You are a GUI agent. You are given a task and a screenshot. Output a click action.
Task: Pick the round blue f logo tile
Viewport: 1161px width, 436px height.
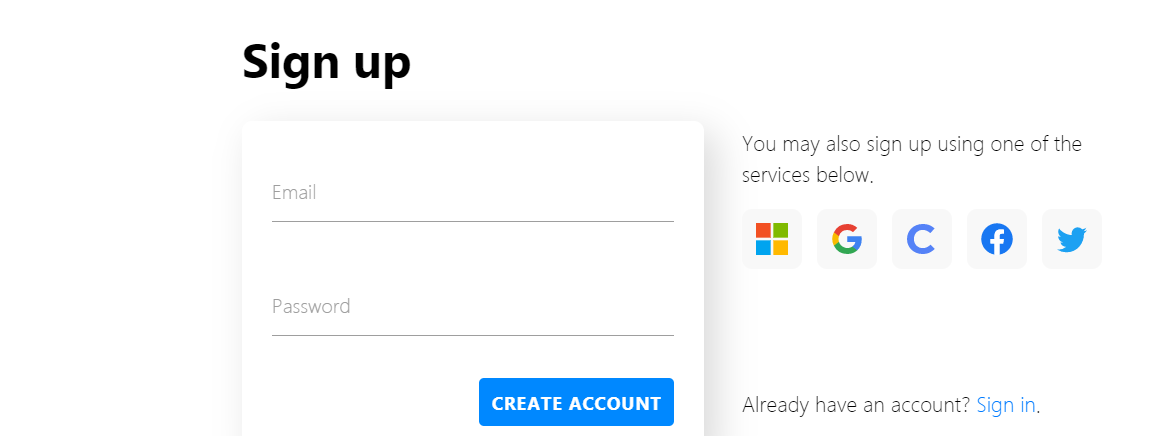click(x=997, y=239)
